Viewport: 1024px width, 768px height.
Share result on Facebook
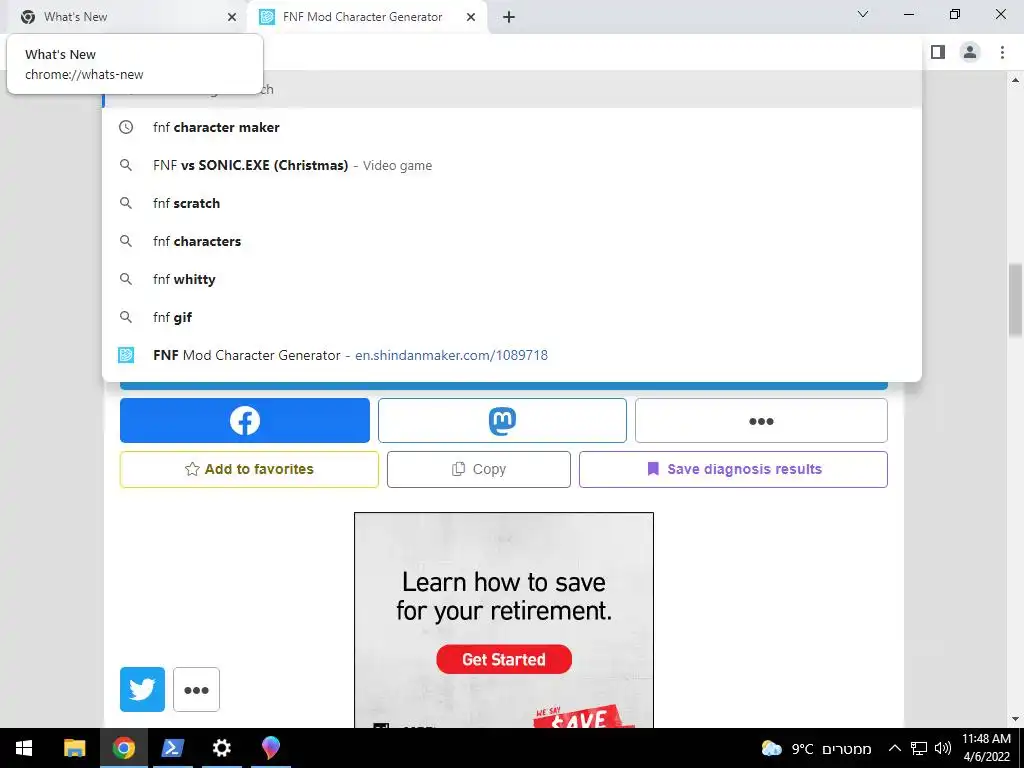pos(245,421)
